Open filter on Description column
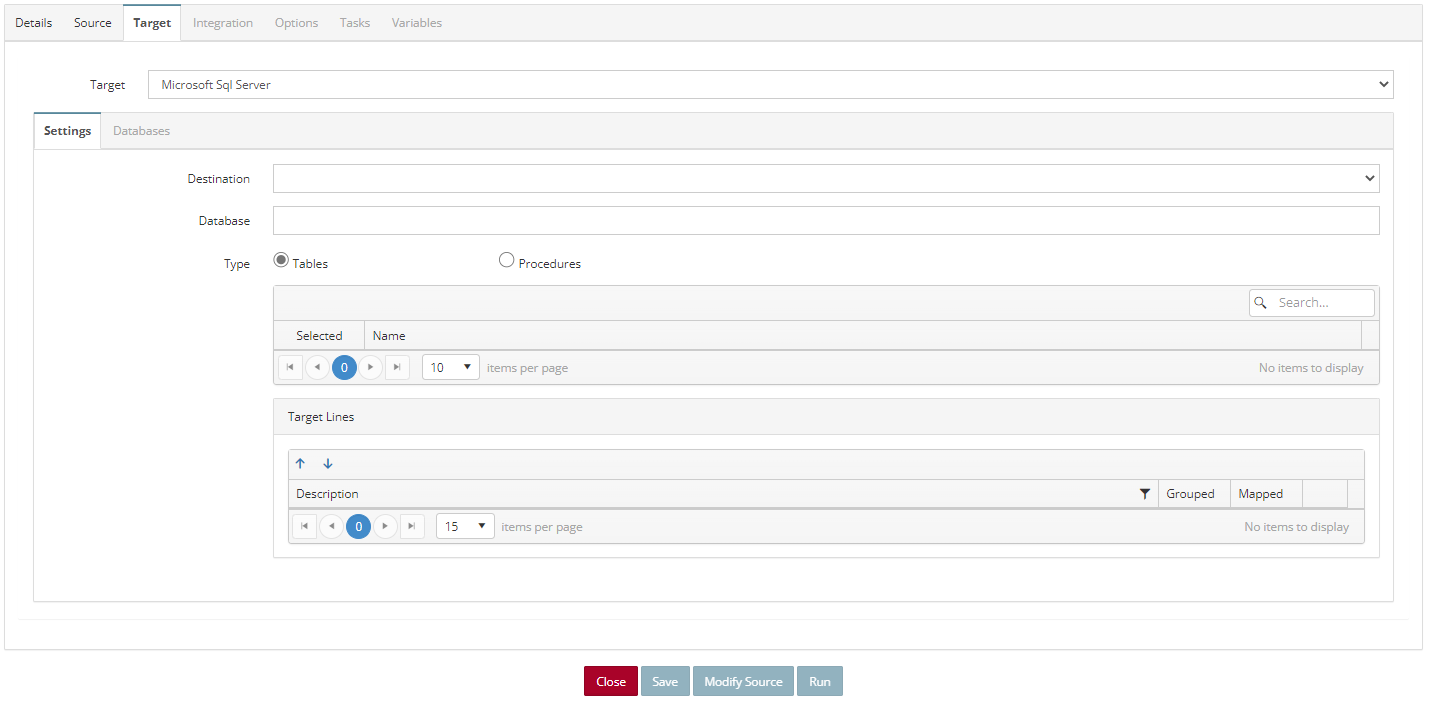This screenshot has width=1429, height=704. tap(1145, 494)
